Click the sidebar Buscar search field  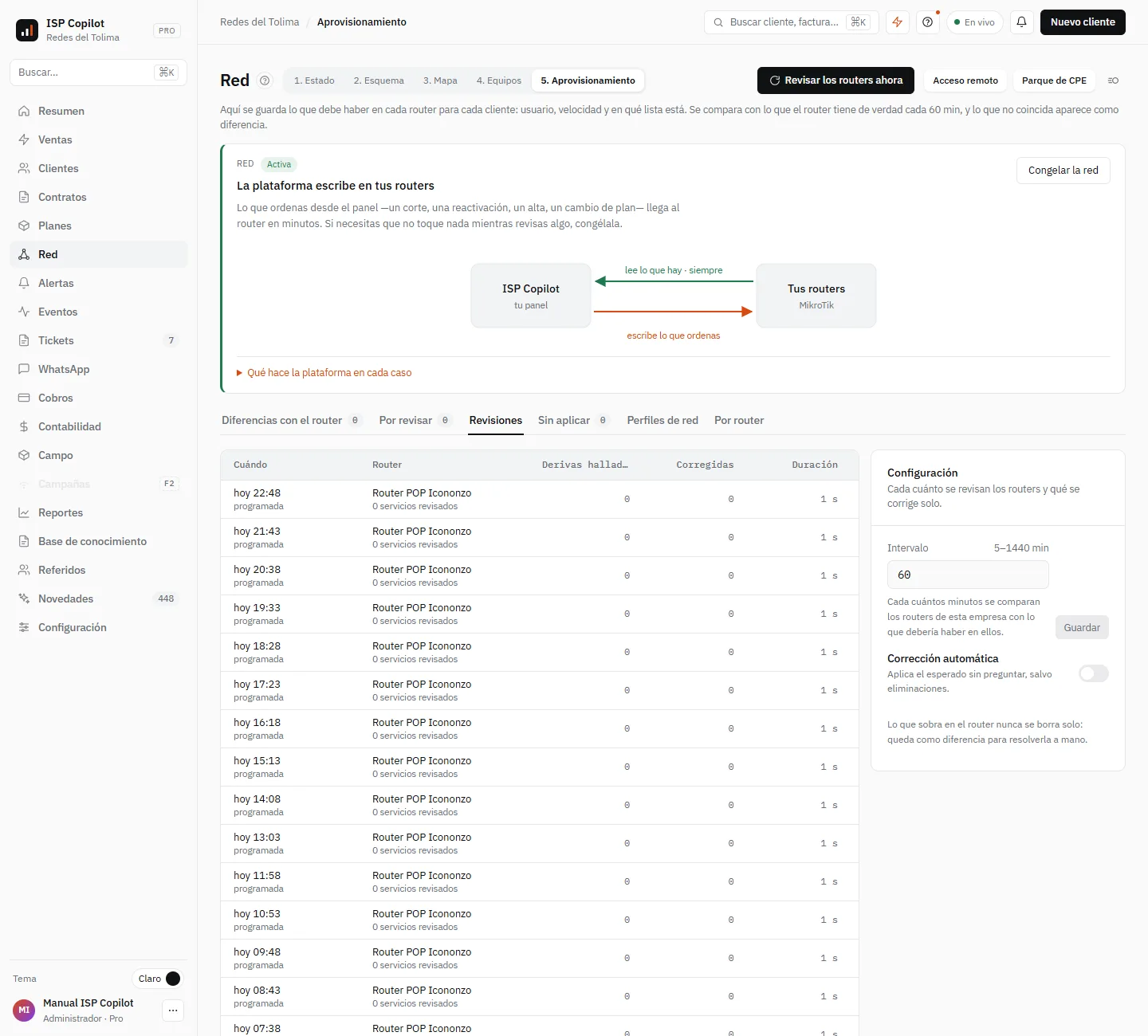coord(98,73)
